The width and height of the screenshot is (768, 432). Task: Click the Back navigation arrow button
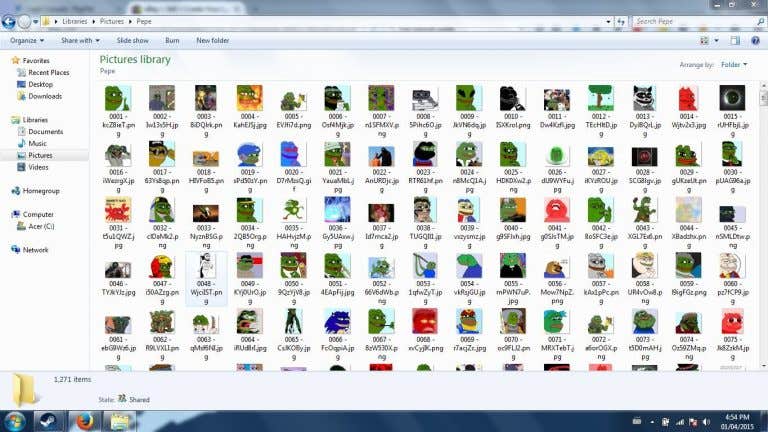(x=8, y=22)
